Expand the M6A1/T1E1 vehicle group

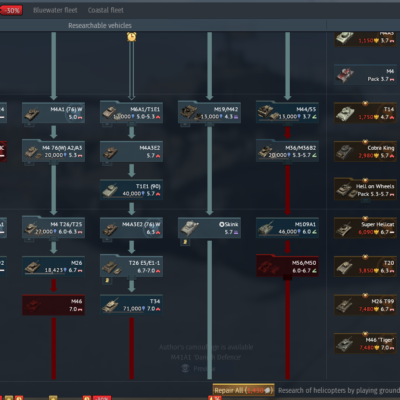tap(131, 113)
